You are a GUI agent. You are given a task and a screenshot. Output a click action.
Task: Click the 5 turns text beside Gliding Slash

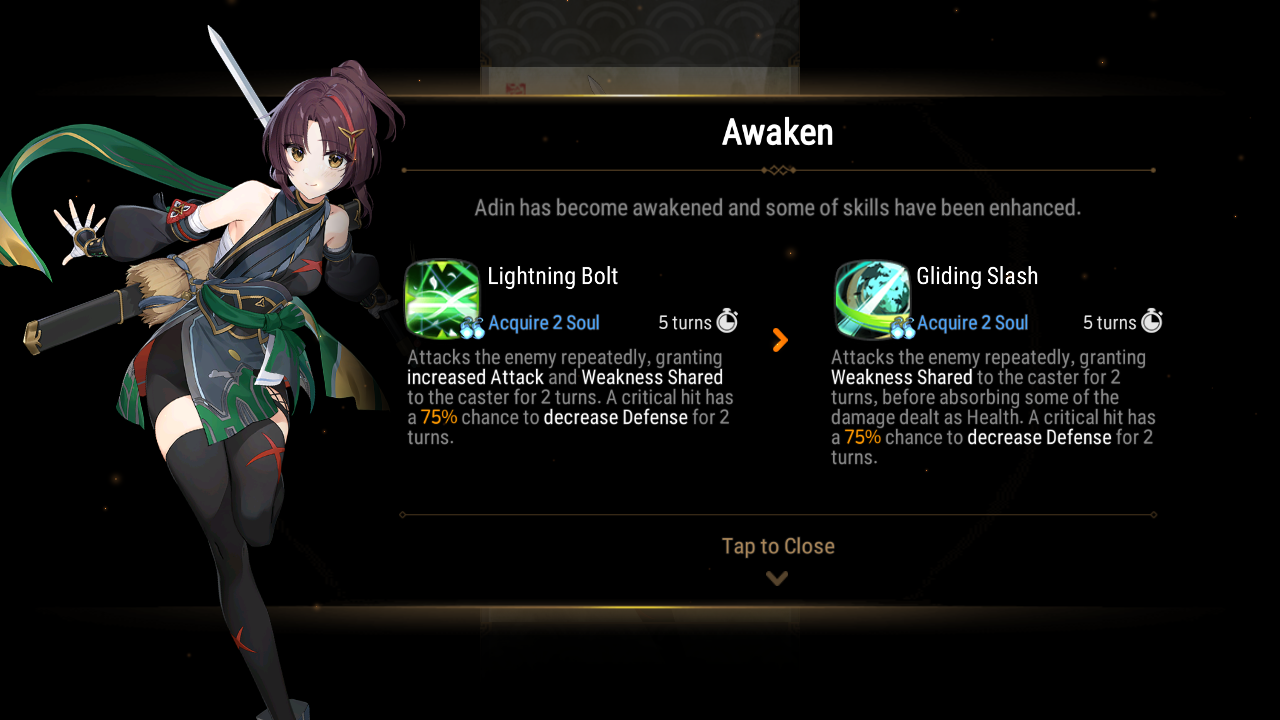pyautogui.click(x=1110, y=323)
